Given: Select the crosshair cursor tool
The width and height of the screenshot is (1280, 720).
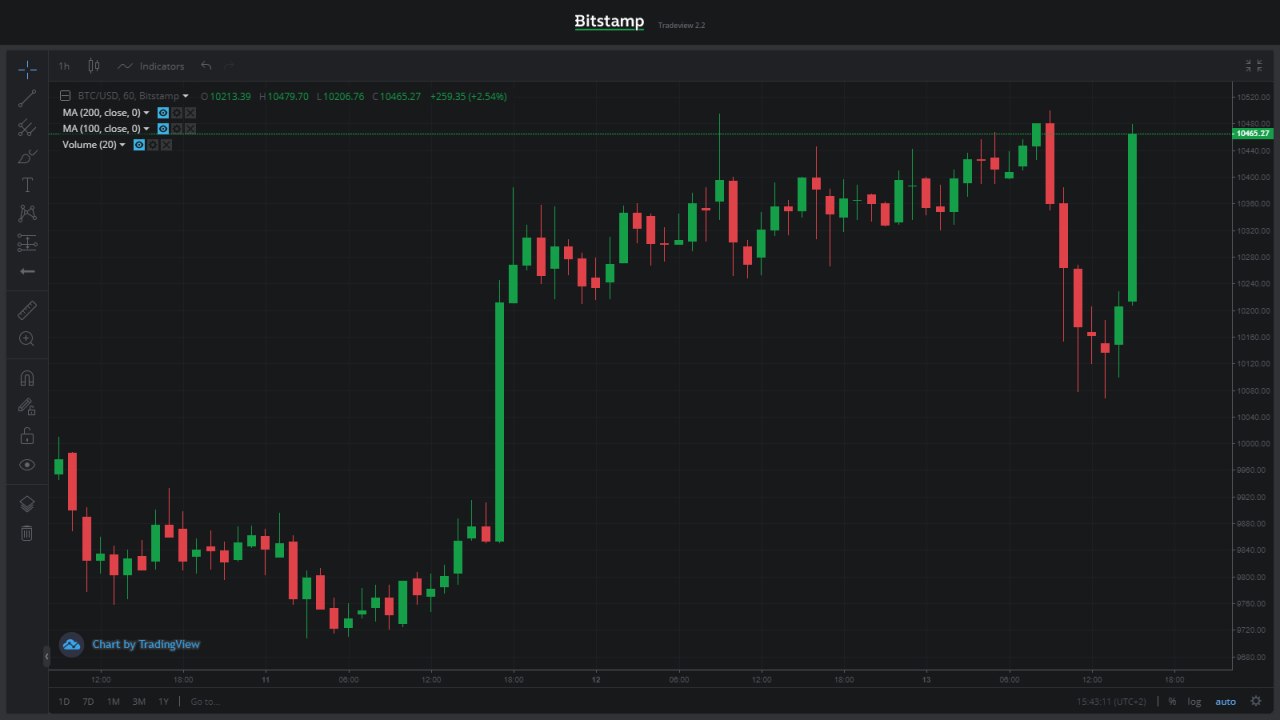Looking at the screenshot, I should tap(27, 69).
